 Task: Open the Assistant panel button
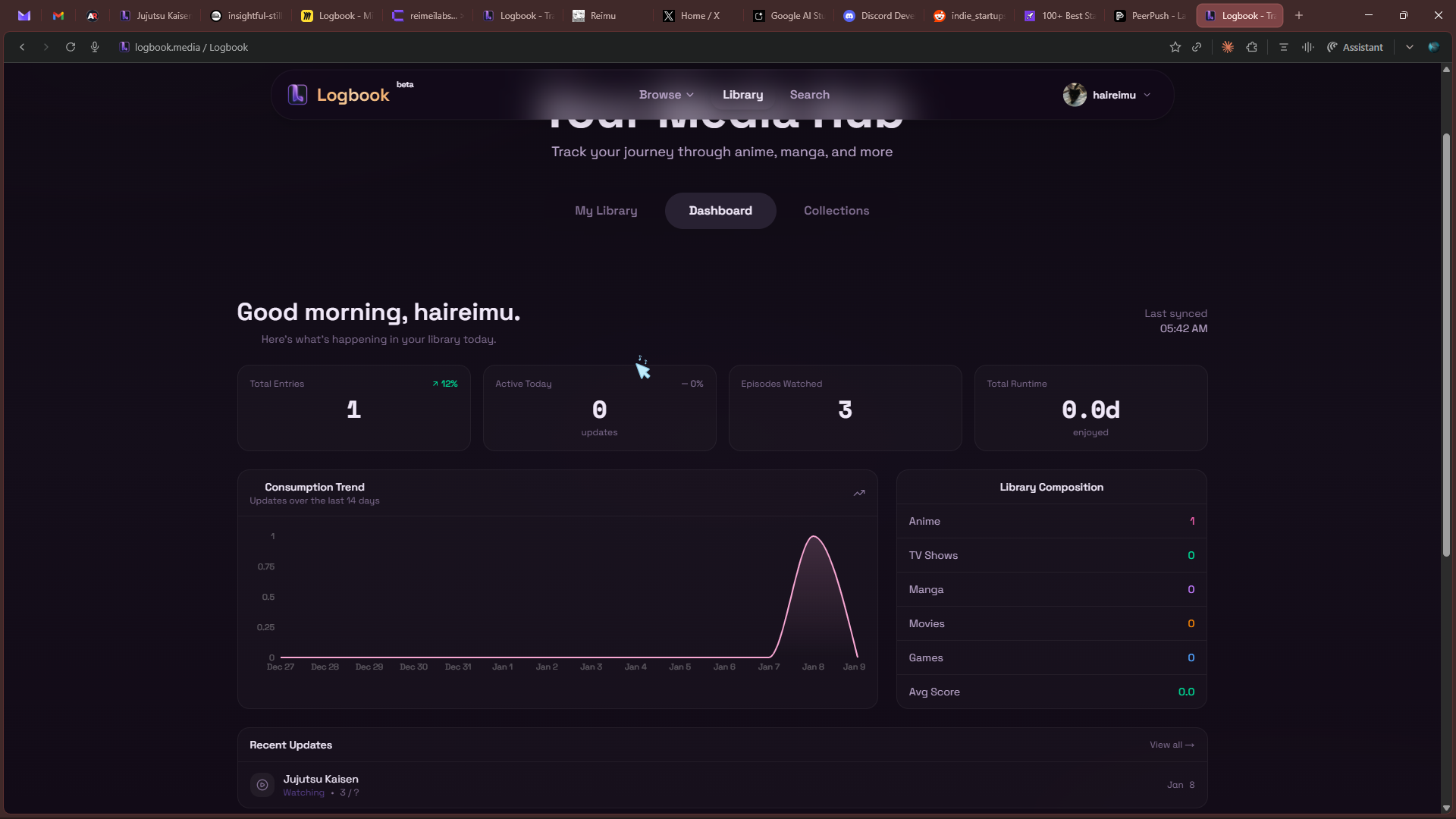coord(1355,47)
